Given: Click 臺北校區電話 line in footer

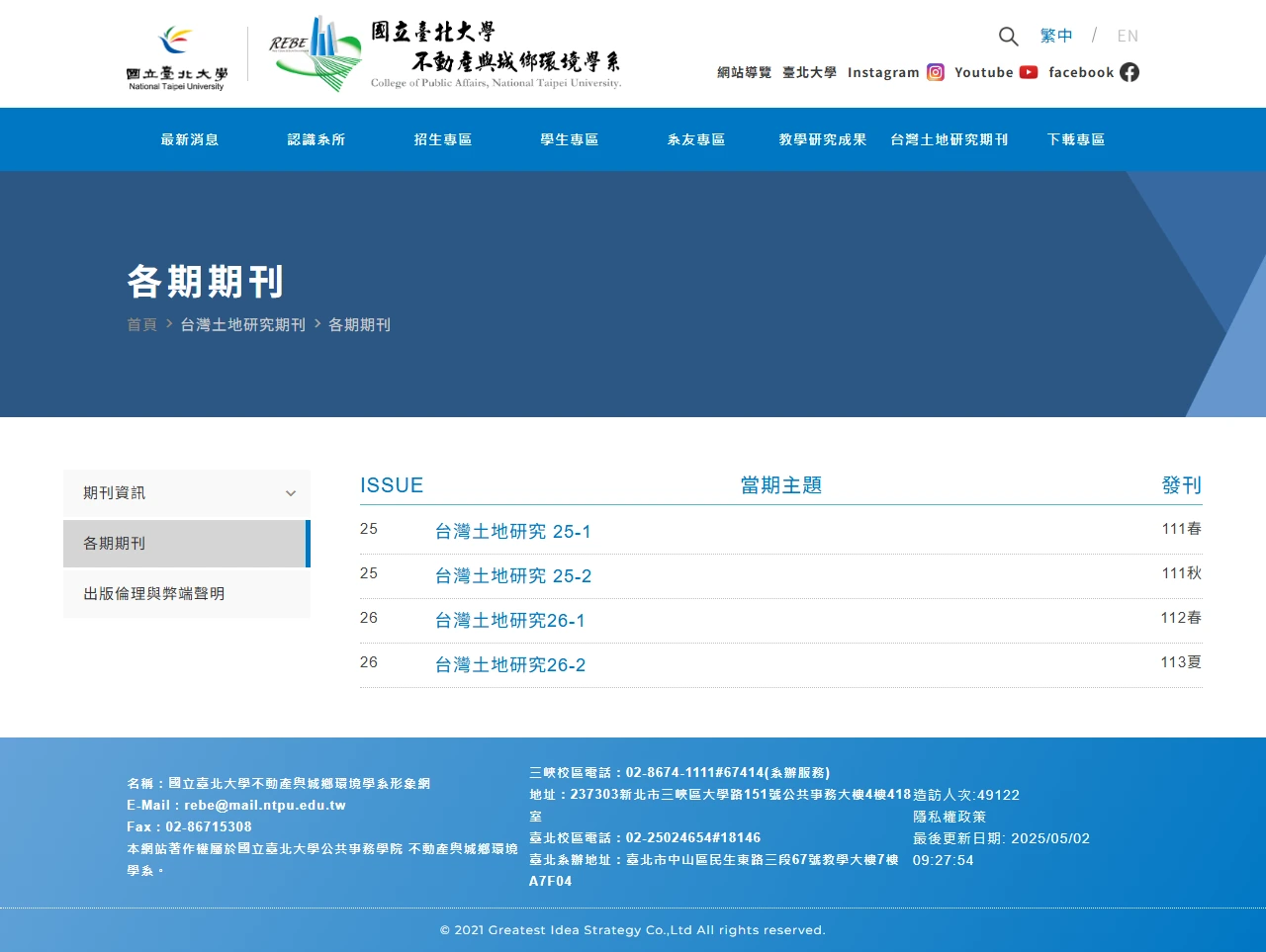Looking at the screenshot, I should pos(645,837).
